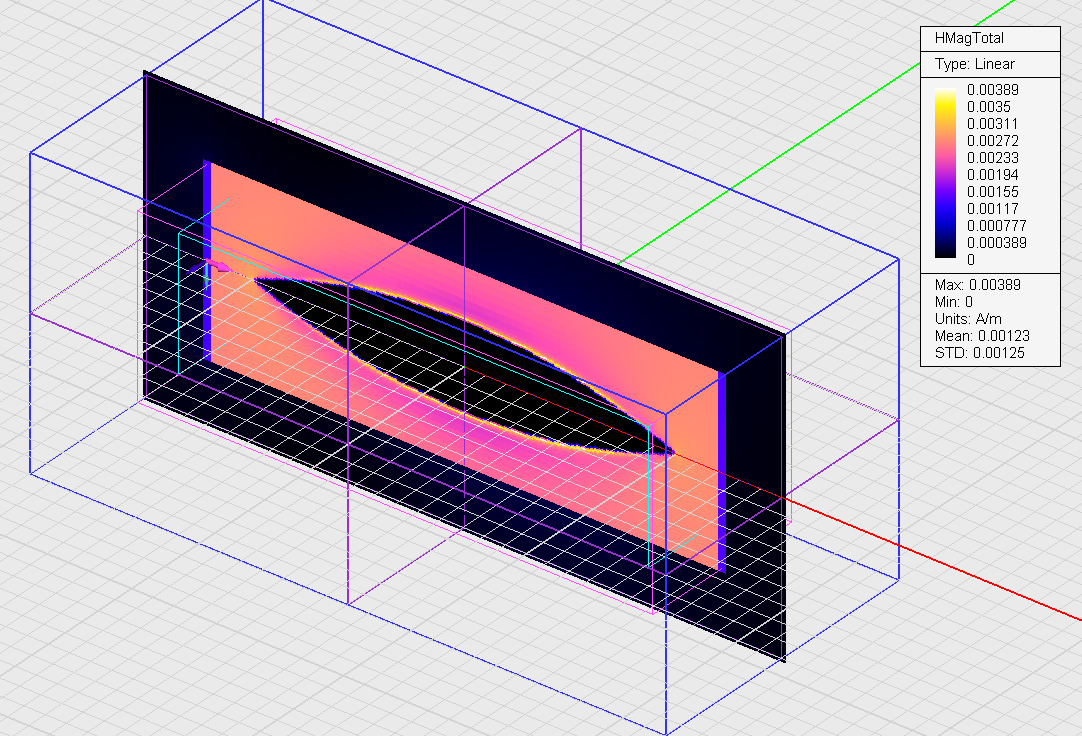Select the 0.0035 scale value
The width and height of the screenshot is (1082, 736).
pos(988,107)
